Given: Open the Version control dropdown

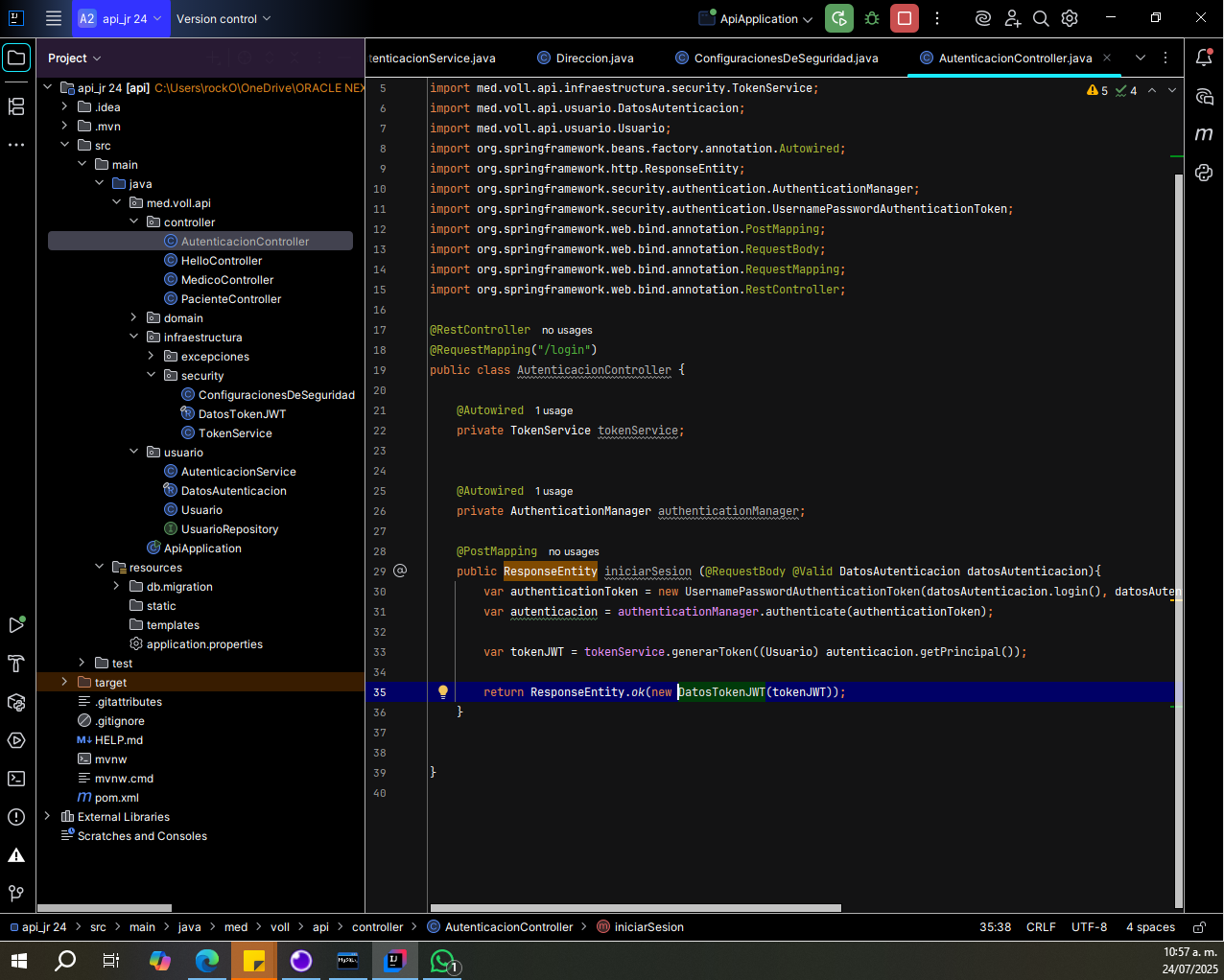Looking at the screenshot, I should (224, 18).
